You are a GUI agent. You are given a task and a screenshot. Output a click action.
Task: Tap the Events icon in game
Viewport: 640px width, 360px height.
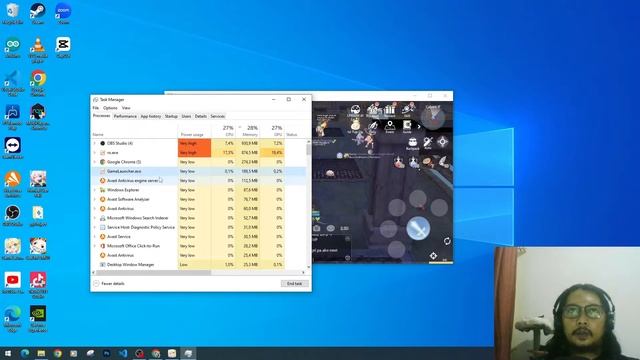(390, 127)
